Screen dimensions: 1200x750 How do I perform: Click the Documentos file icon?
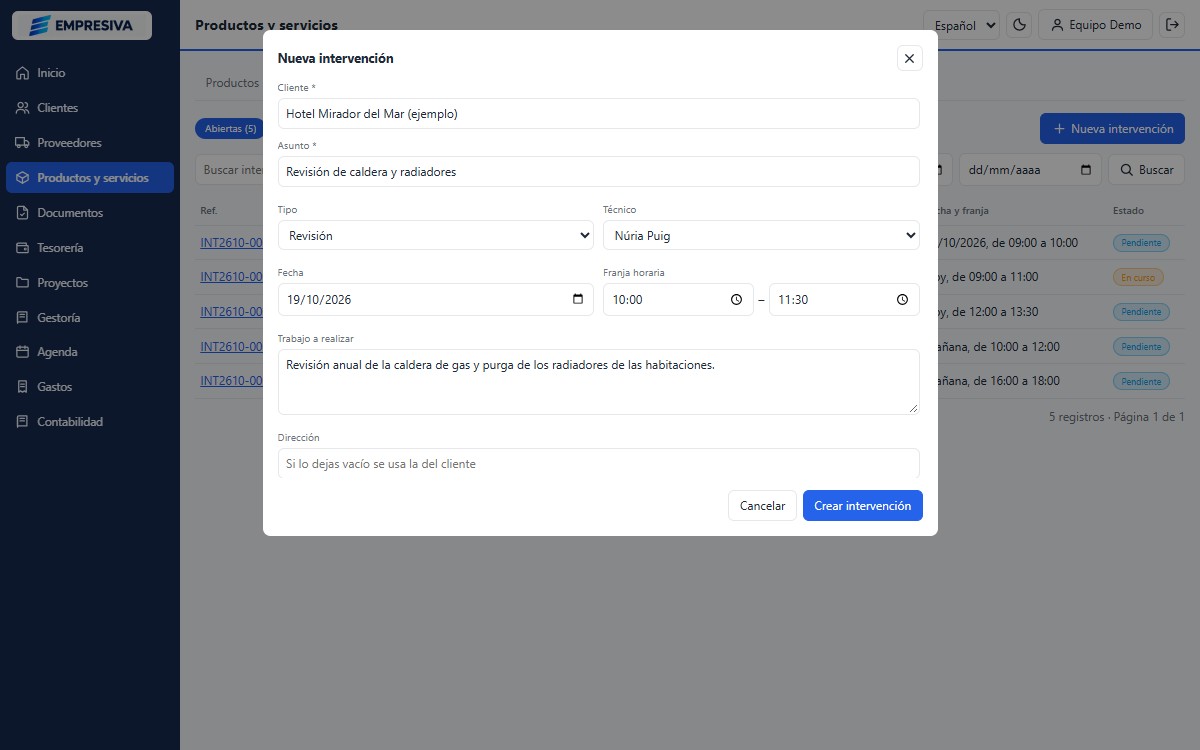(22, 213)
